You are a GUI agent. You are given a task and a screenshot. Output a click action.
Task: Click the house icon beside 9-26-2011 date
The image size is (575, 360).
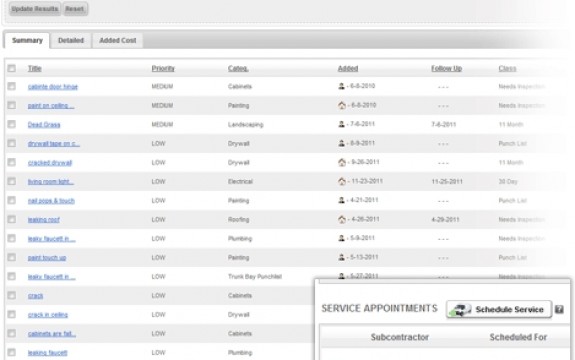pos(342,162)
